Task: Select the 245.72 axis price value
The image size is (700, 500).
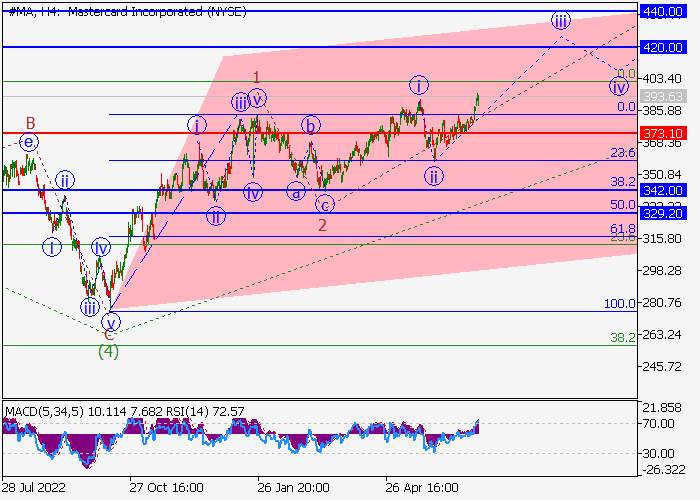Action: pyautogui.click(x=662, y=367)
